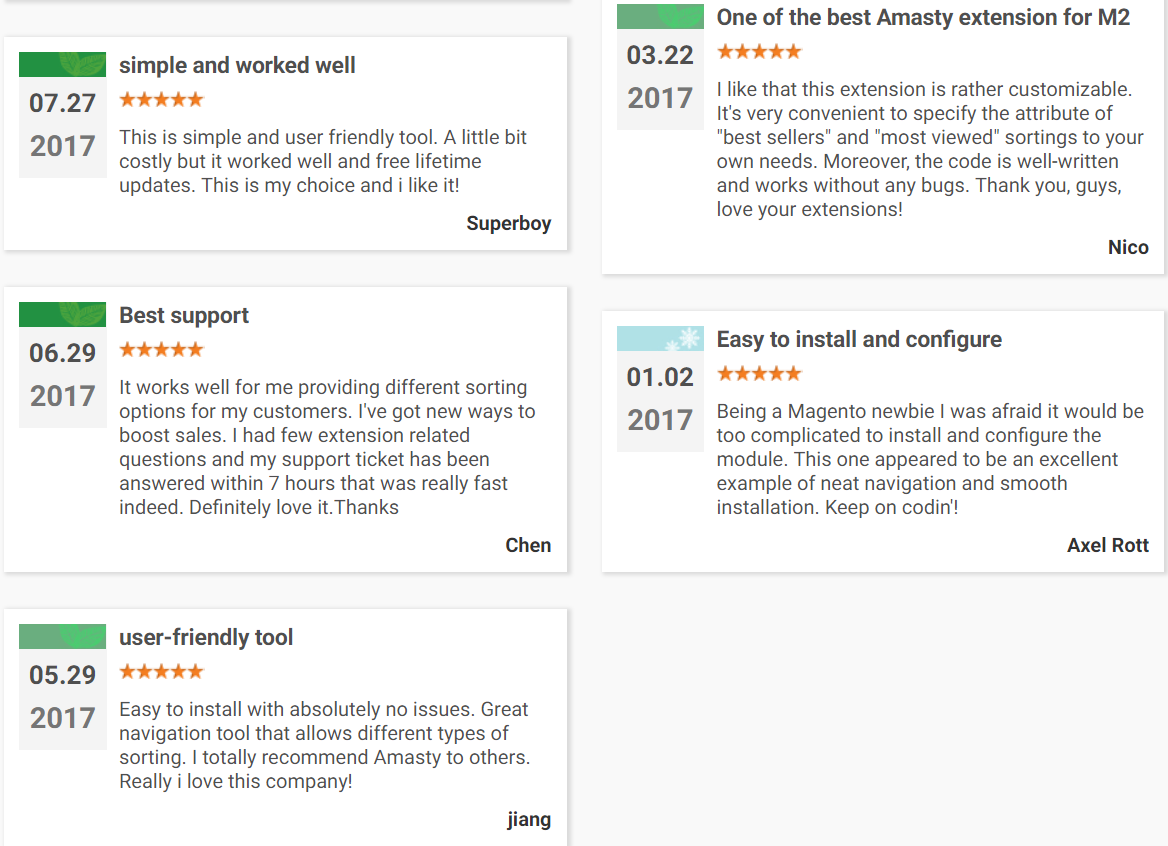The height and width of the screenshot is (846, 1168).
Task: Open 'simple and worked well' review title
Action: tap(237, 66)
